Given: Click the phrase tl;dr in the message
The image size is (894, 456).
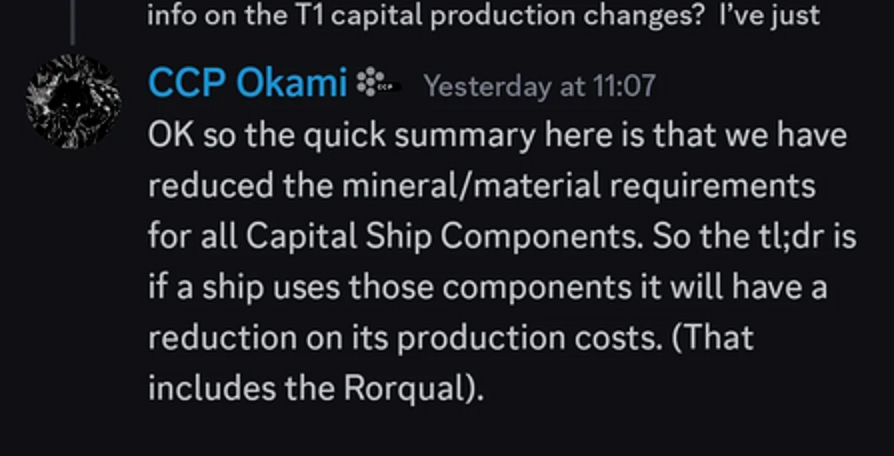Looking at the screenshot, I should (x=782, y=237).
